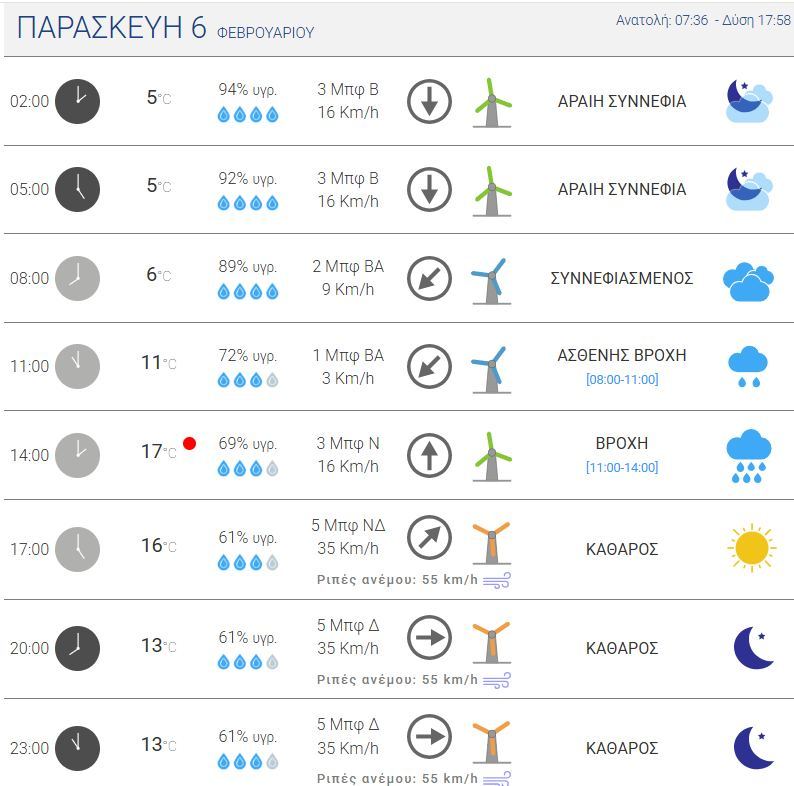
Task: Click the 02:00 clock icon
Action: click(77, 101)
